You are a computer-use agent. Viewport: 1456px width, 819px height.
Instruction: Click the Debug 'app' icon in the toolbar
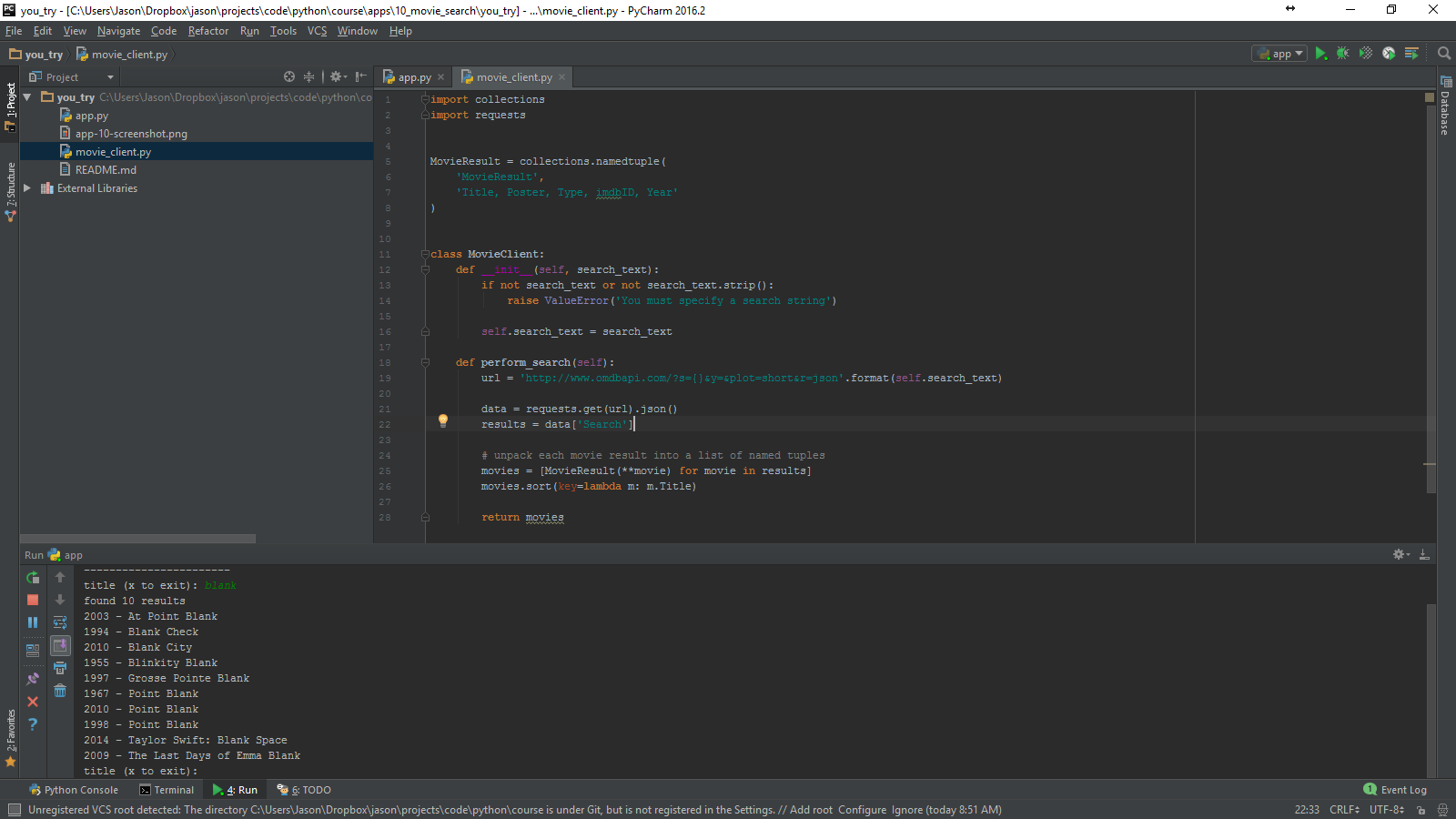point(1343,53)
